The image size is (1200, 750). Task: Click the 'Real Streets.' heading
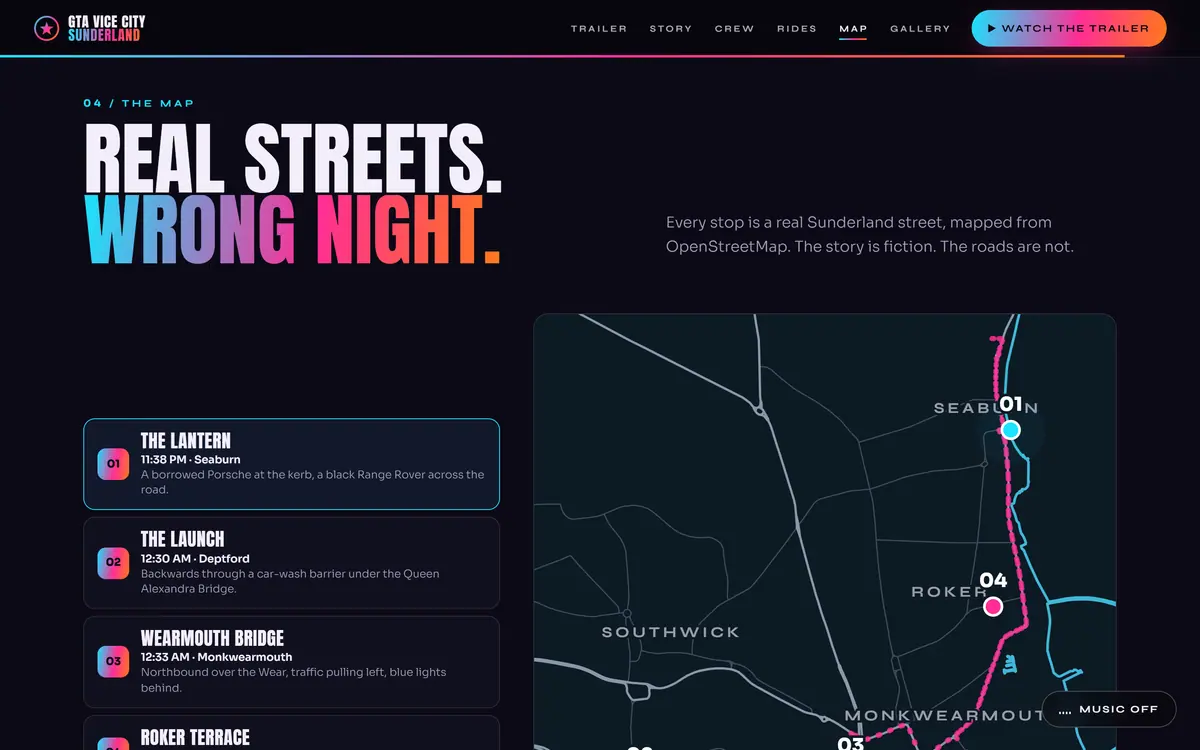click(293, 158)
